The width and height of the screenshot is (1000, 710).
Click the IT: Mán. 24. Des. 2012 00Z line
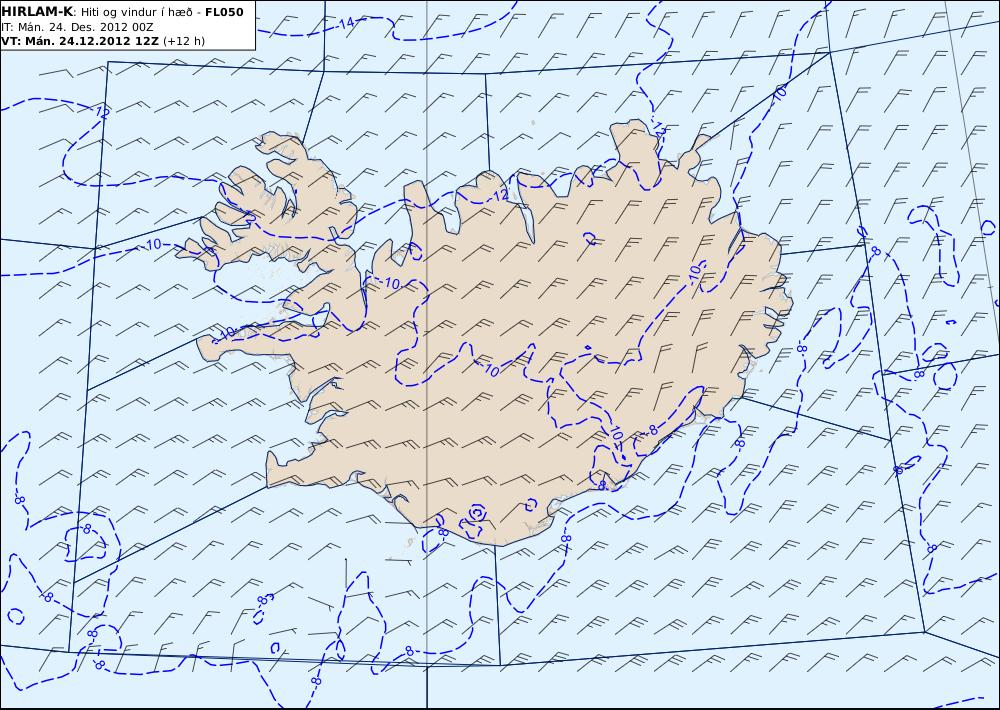pyautogui.click(x=77, y=27)
